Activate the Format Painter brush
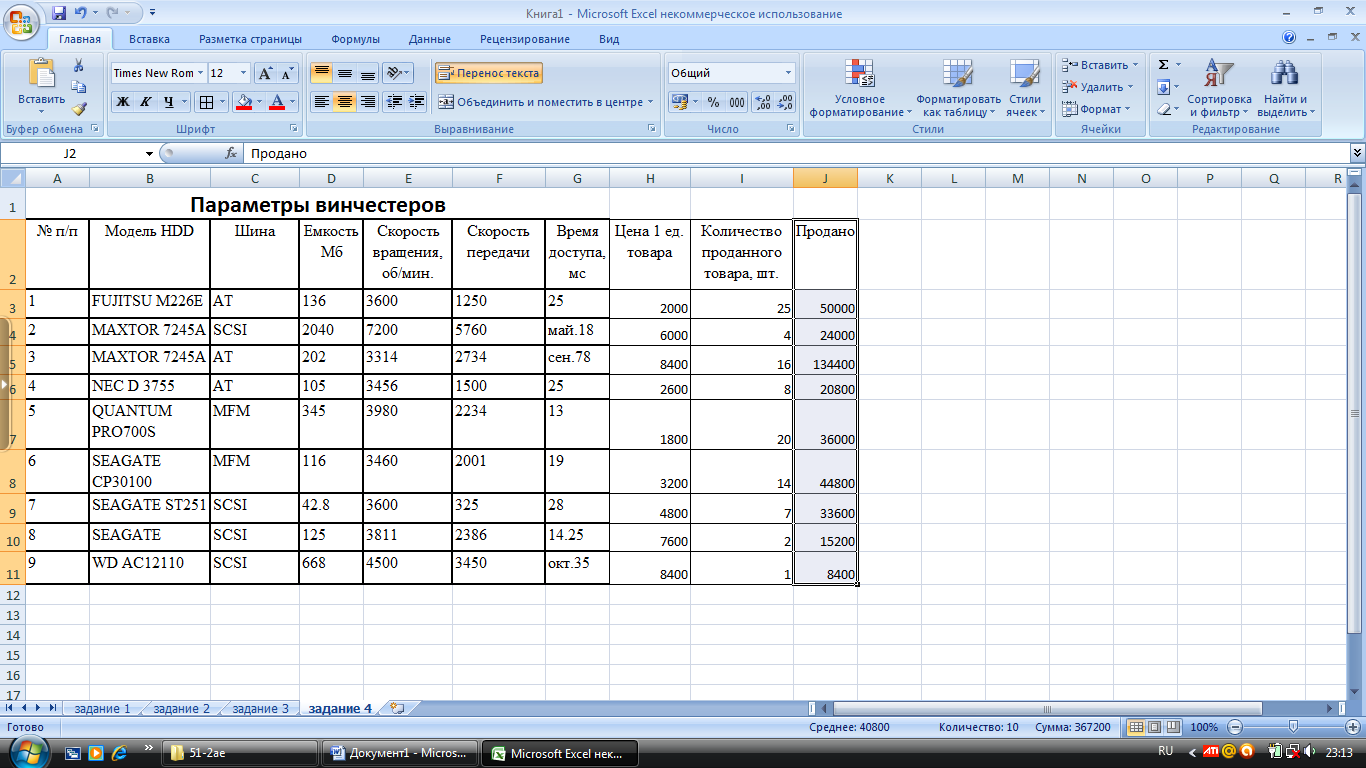This screenshot has width=1366, height=768. coord(79,109)
